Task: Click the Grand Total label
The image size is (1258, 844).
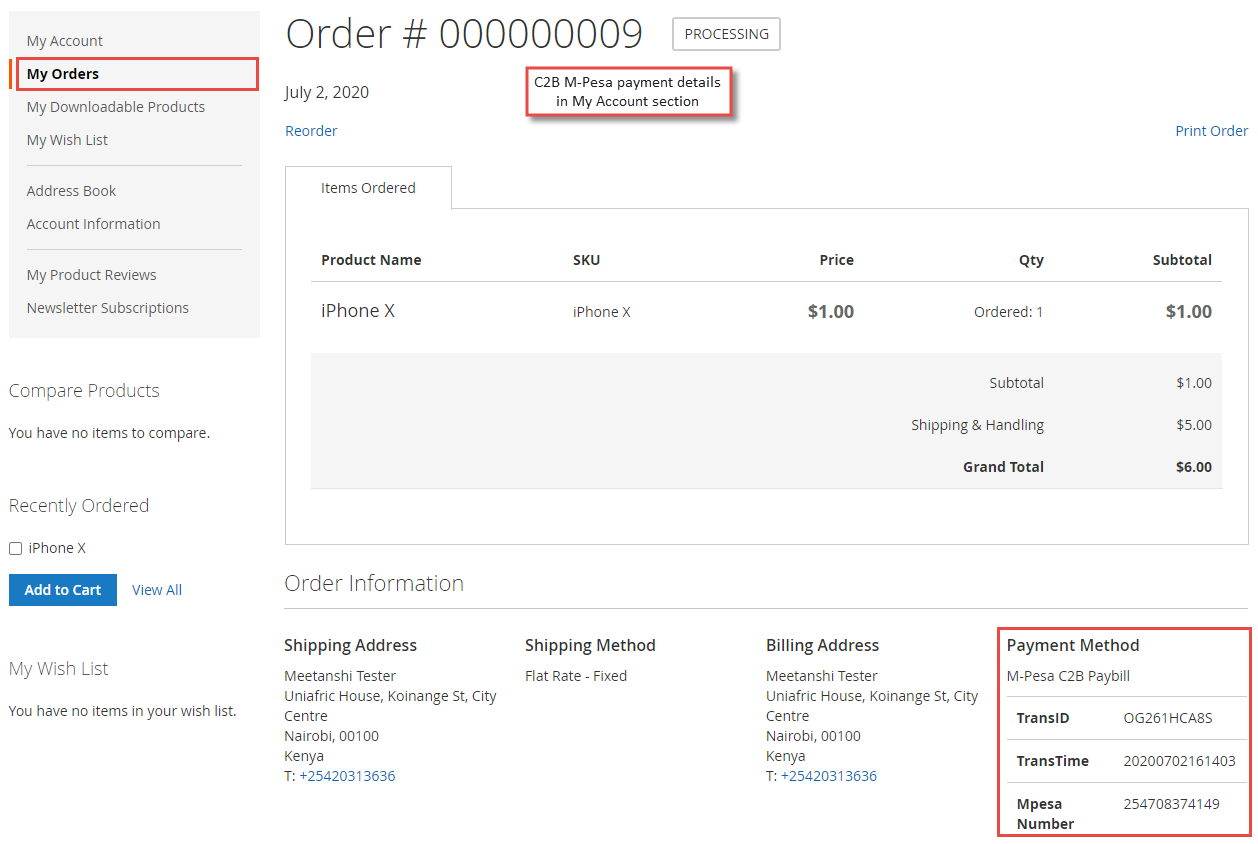Action: click(1003, 467)
